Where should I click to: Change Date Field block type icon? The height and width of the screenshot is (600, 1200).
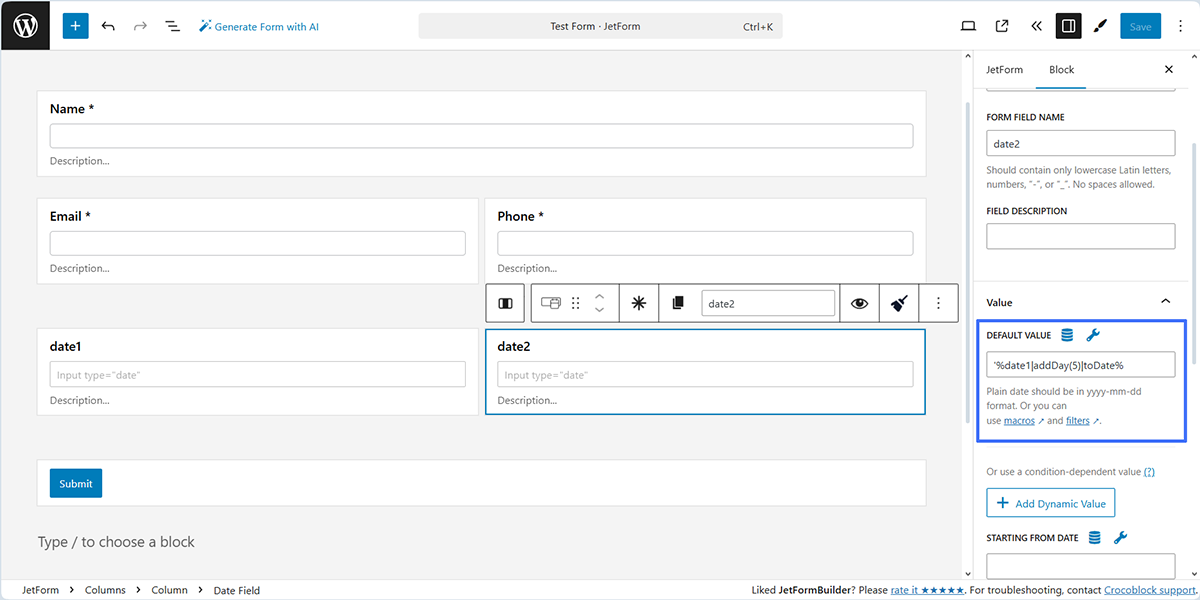(x=549, y=303)
